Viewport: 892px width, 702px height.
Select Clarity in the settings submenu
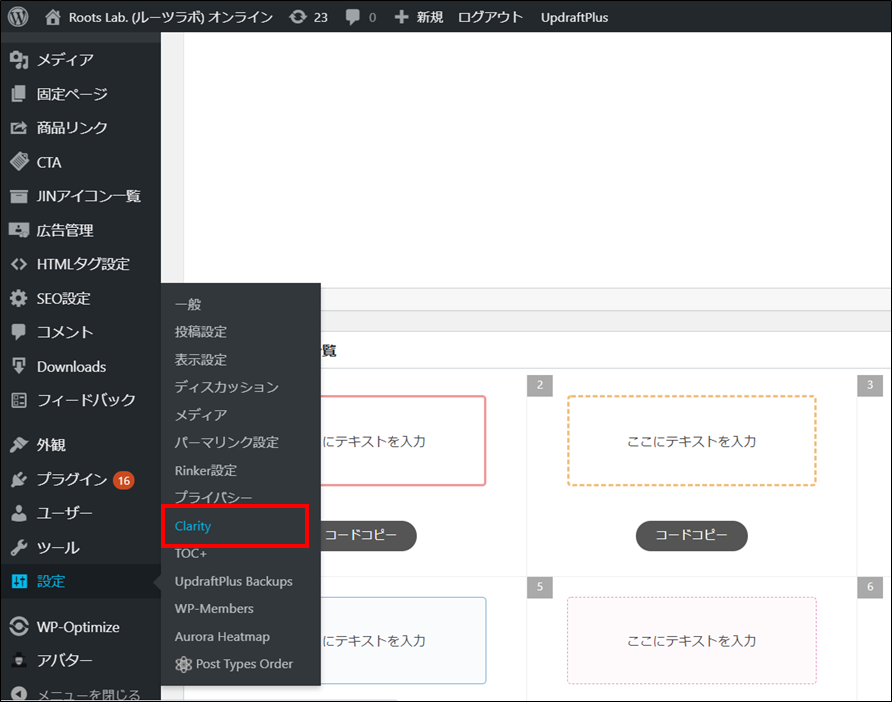193,526
